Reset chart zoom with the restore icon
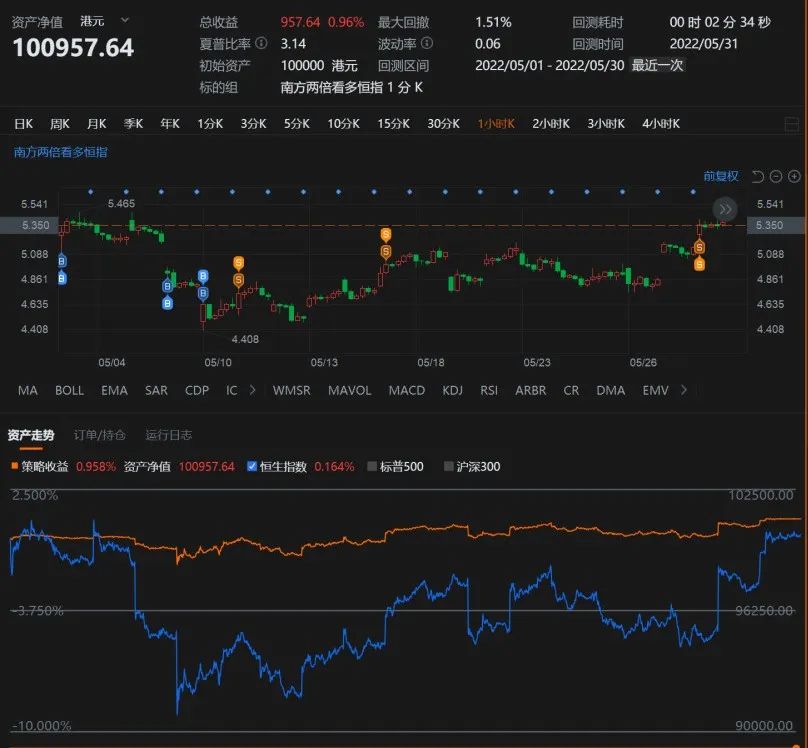 click(x=757, y=176)
